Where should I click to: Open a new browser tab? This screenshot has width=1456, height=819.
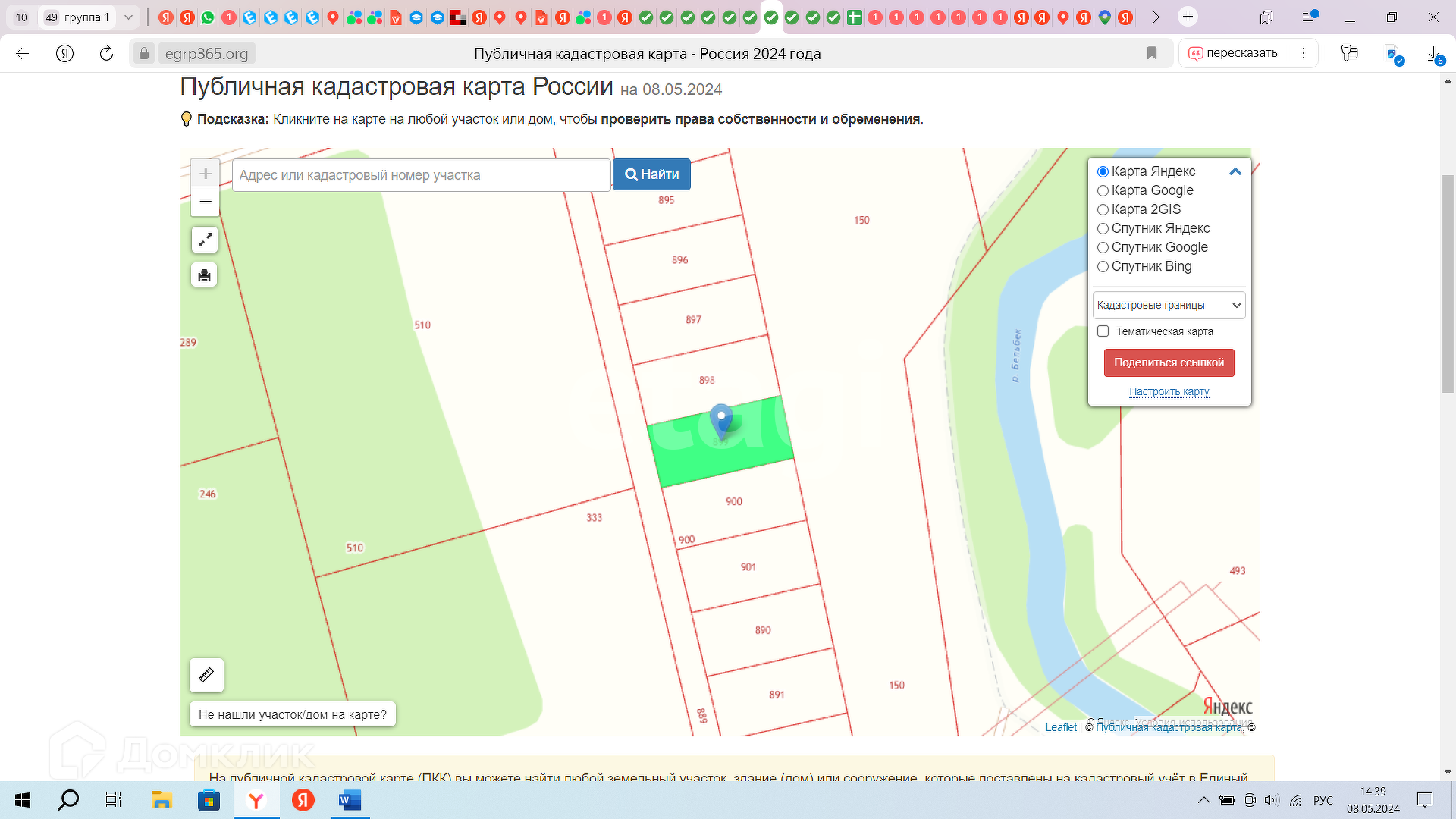(1188, 17)
